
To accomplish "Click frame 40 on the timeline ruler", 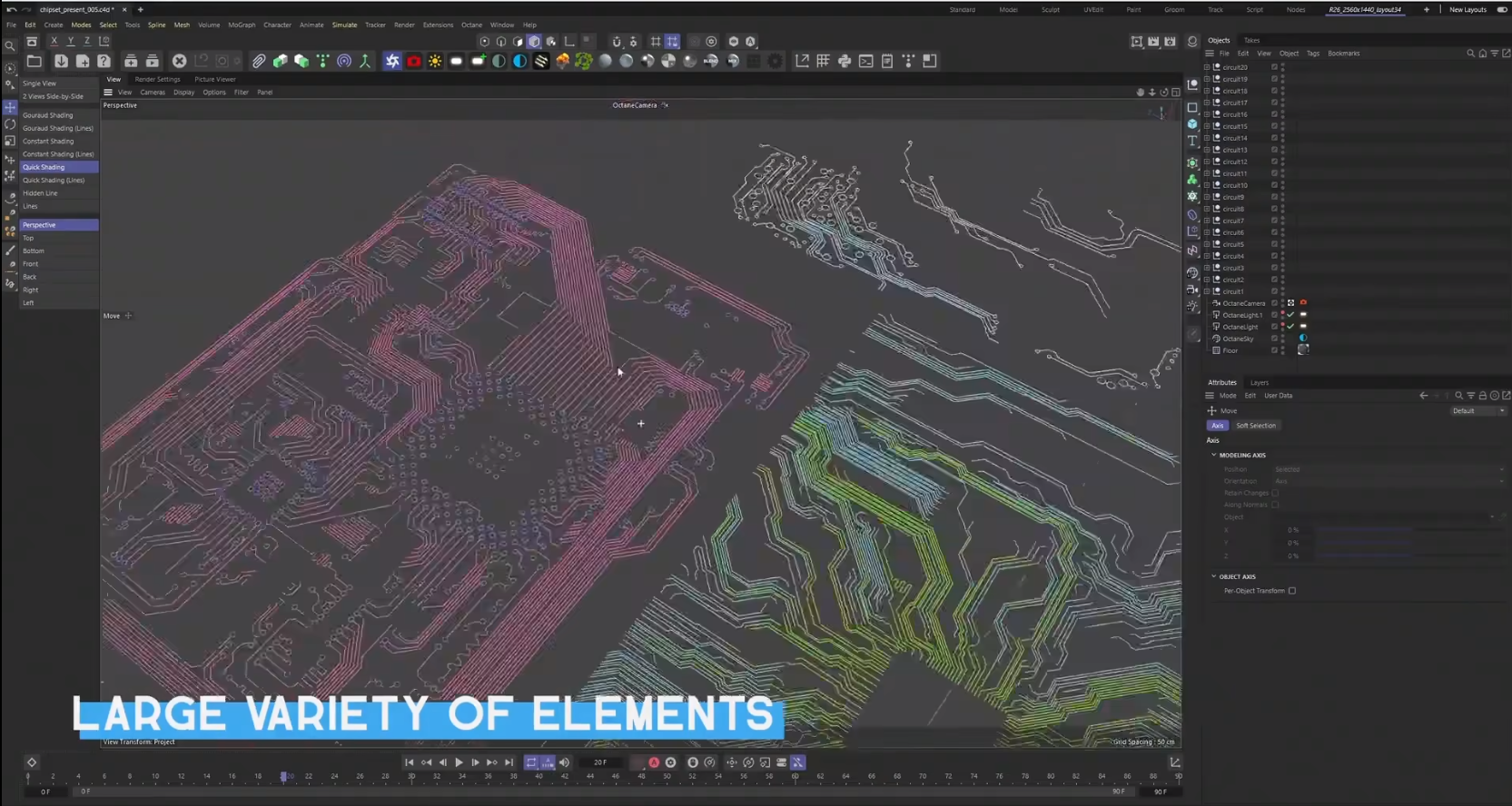I will click(x=539, y=776).
